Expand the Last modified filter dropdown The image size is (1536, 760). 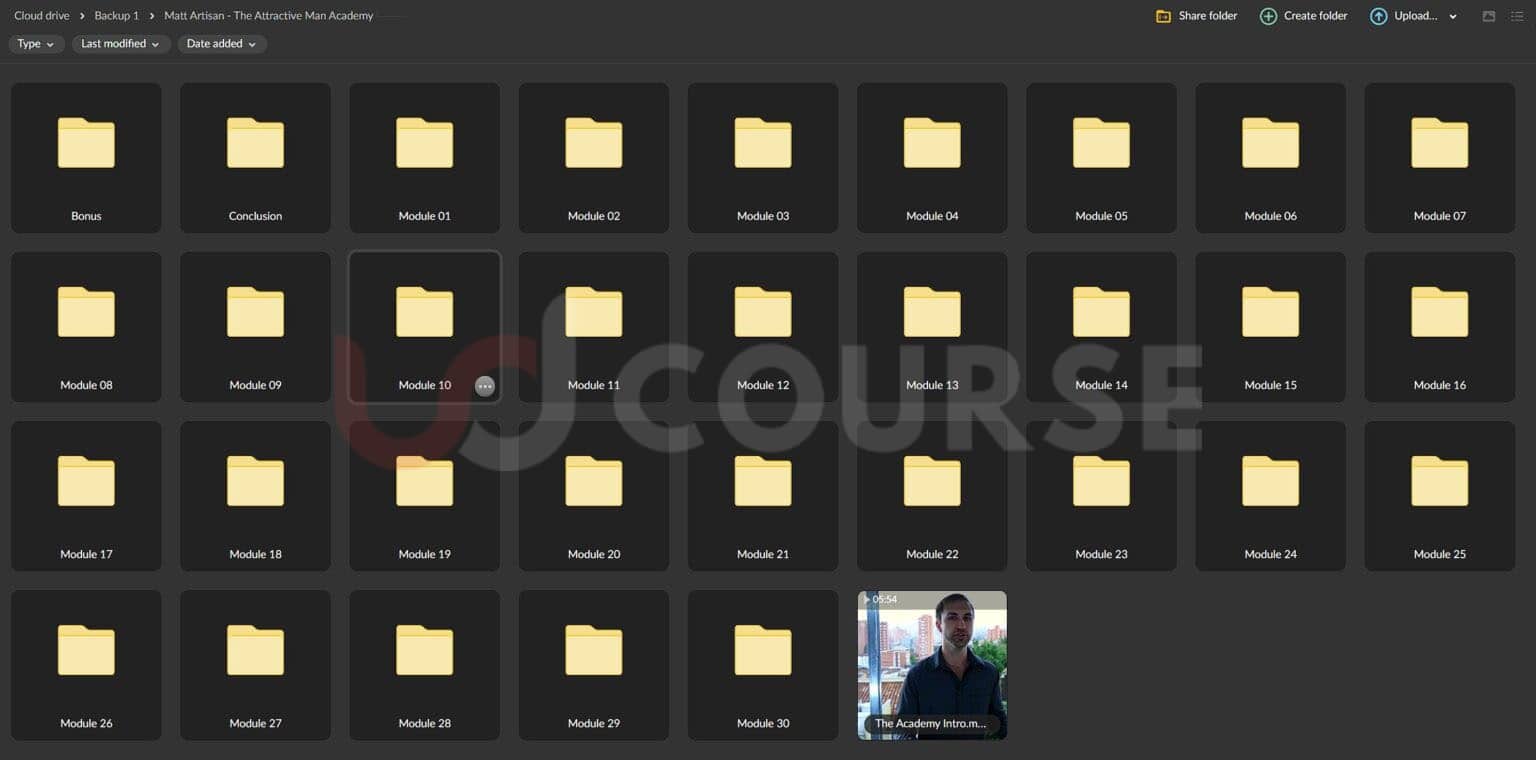pyautogui.click(x=120, y=44)
